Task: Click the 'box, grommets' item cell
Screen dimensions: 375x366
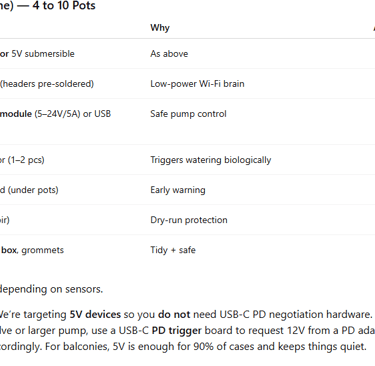Action: (x=32, y=250)
